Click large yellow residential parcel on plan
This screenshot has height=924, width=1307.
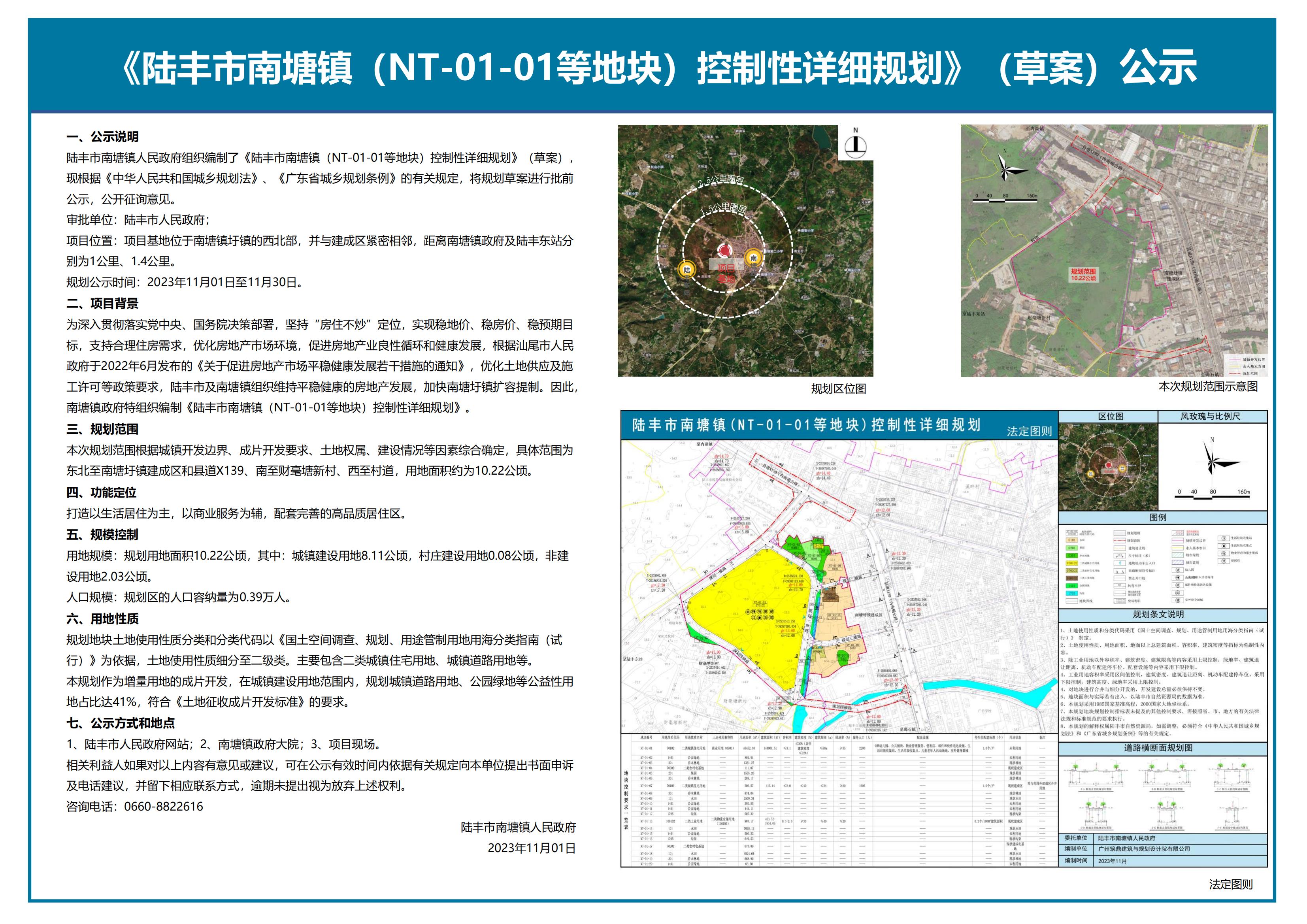746,626
